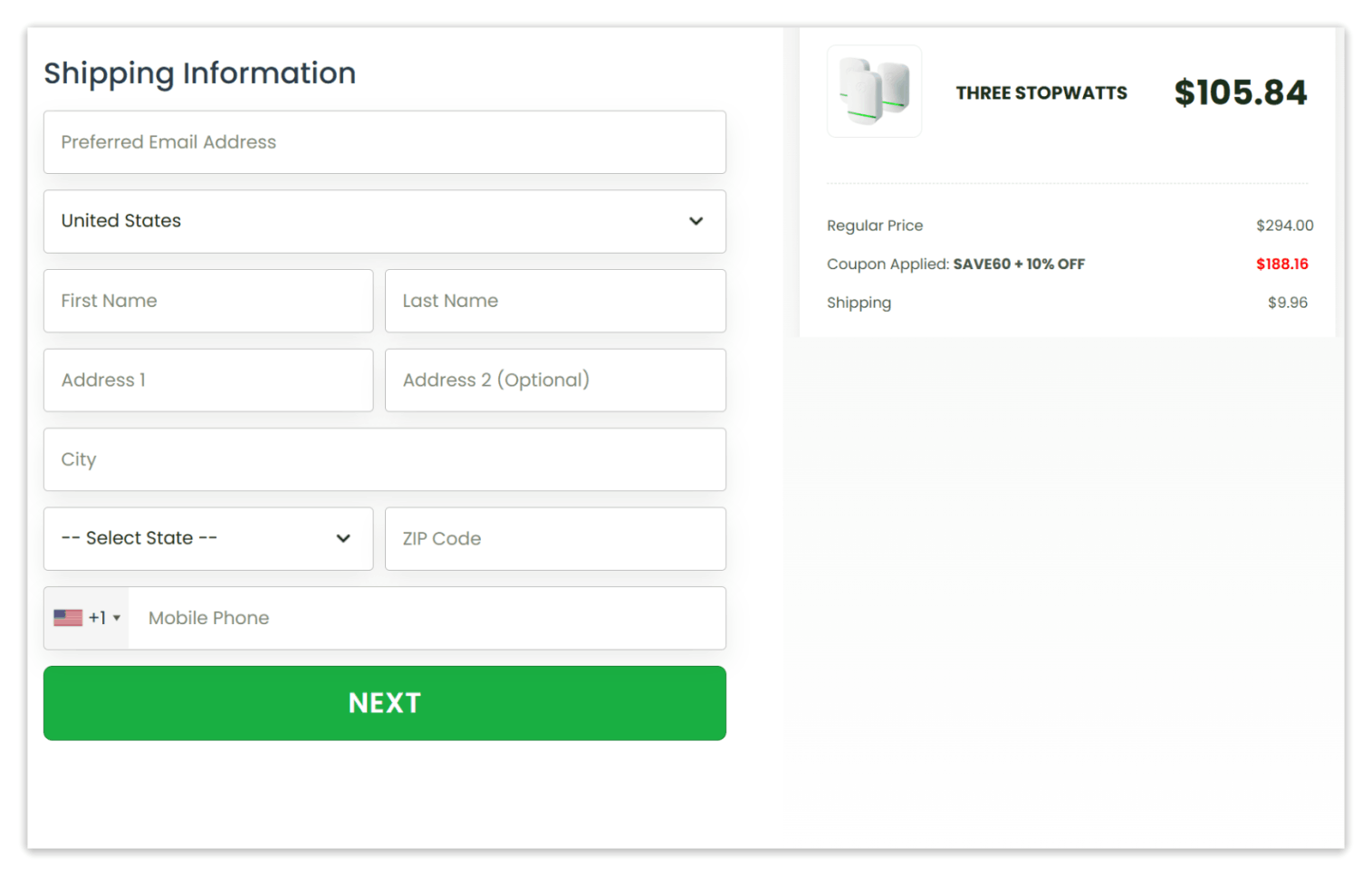The image size is (1372, 876).
Task: Open the US flag +1 country code selector
Action: tap(87, 618)
